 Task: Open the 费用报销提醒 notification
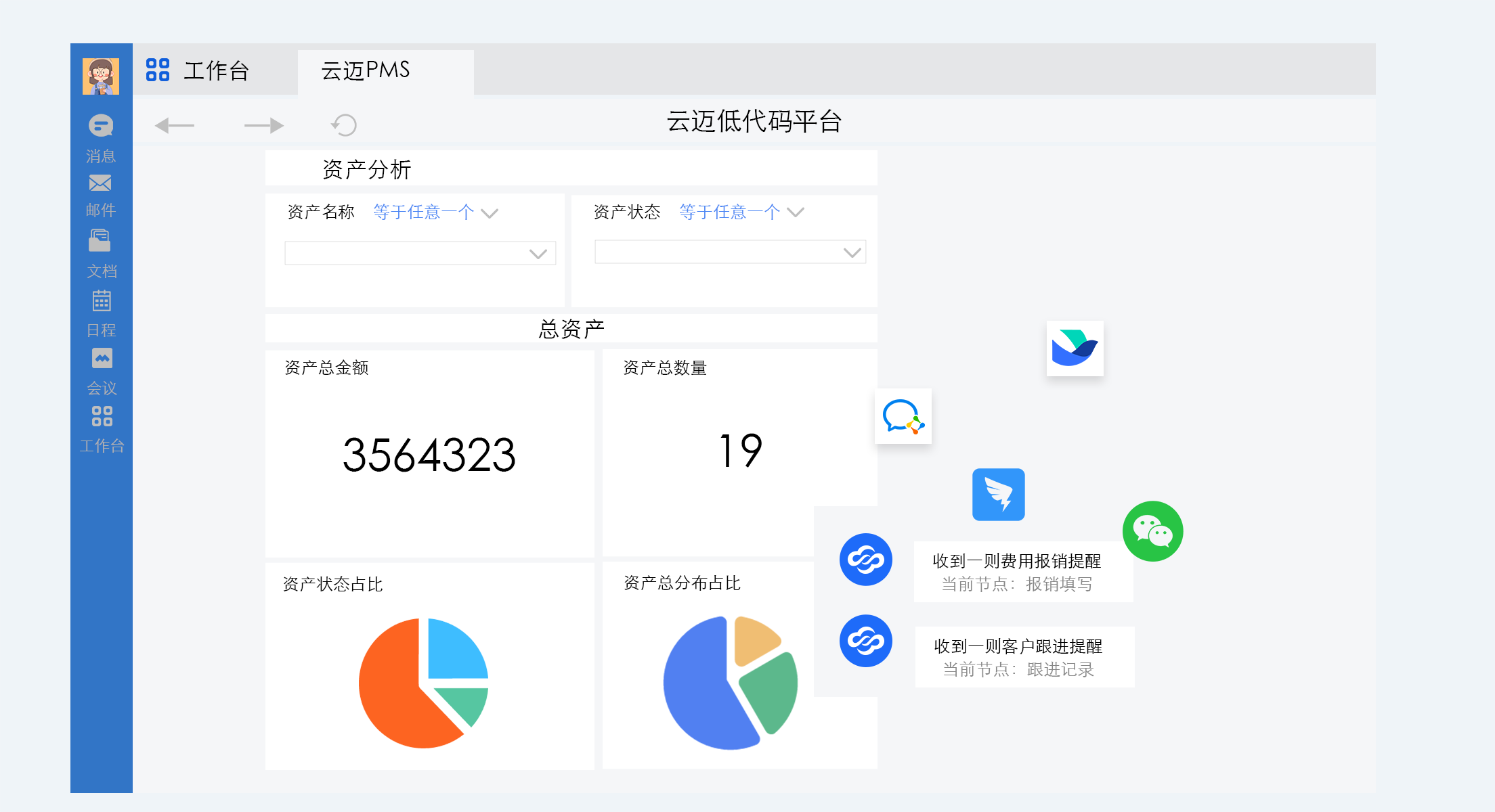click(1022, 572)
